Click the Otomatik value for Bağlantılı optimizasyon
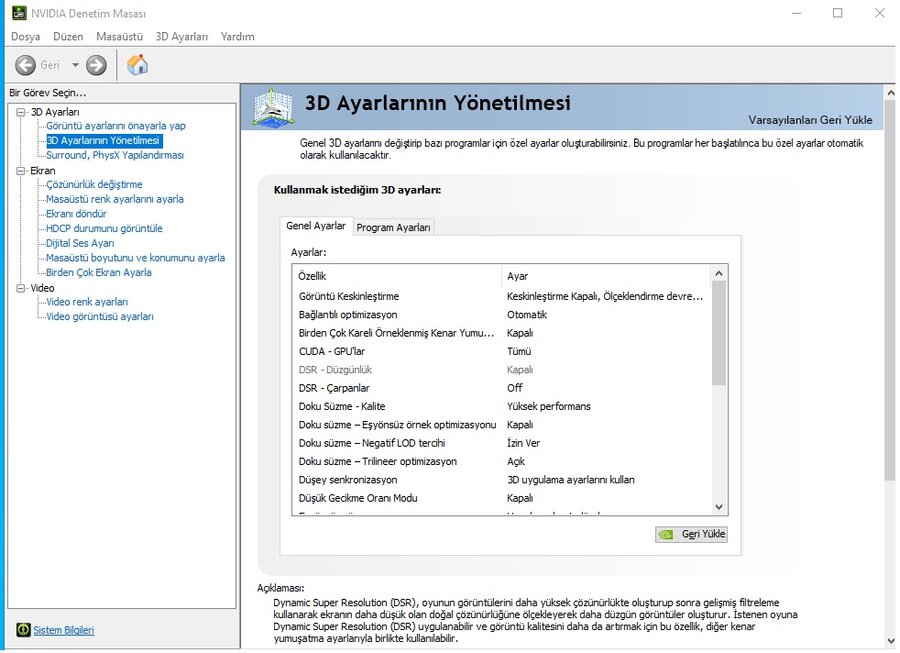The width and height of the screenshot is (900, 653). click(x=527, y=315)
